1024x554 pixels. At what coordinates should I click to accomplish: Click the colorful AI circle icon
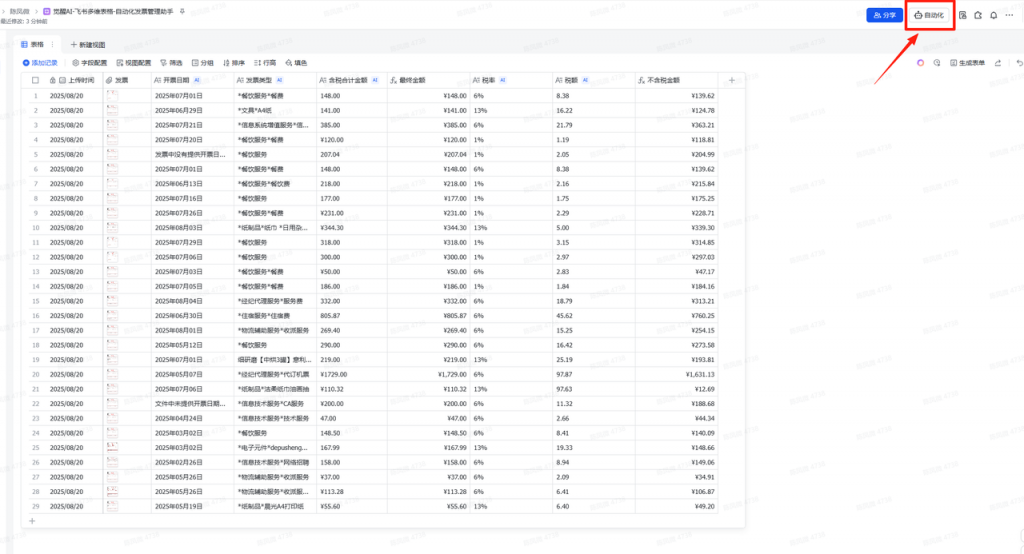click(920, 63)
